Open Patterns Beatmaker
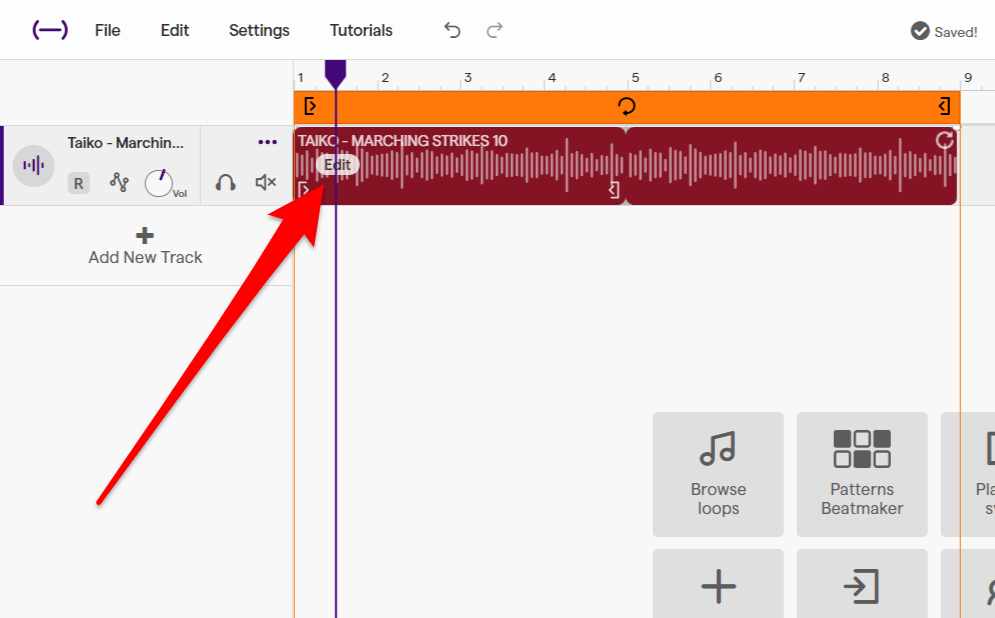The width and height of the screenshot is (995, 618). click(862, 475)
